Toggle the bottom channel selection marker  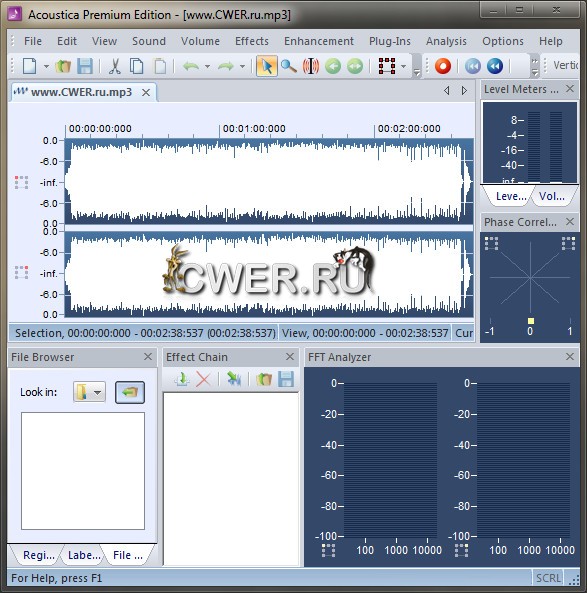click(x=22, y=272)
